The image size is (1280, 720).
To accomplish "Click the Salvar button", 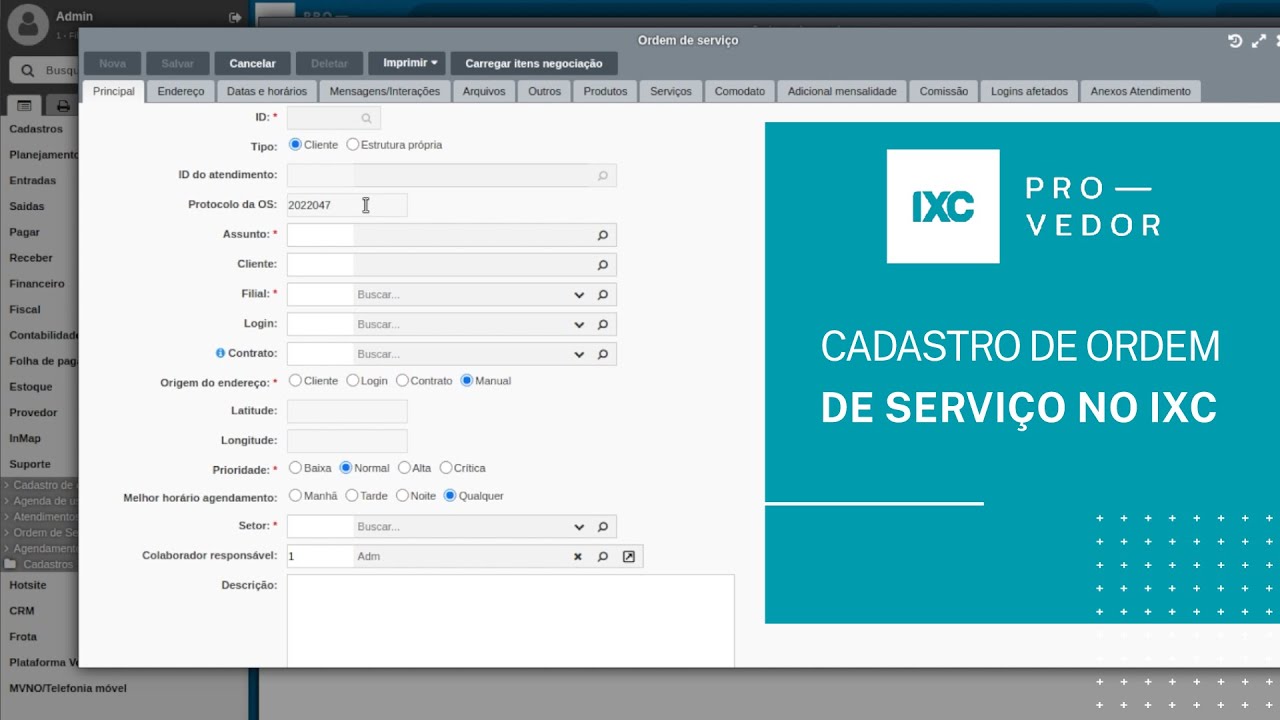I will [x=178, y=63].
